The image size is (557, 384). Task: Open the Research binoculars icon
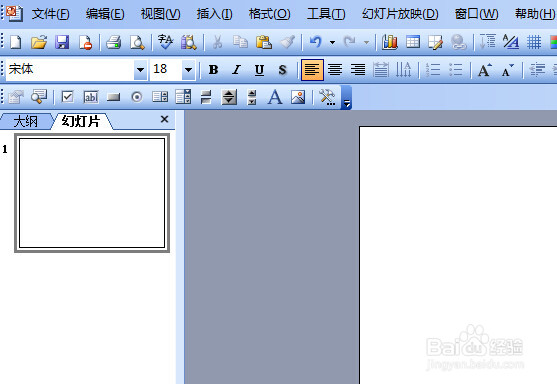[188, 42]
